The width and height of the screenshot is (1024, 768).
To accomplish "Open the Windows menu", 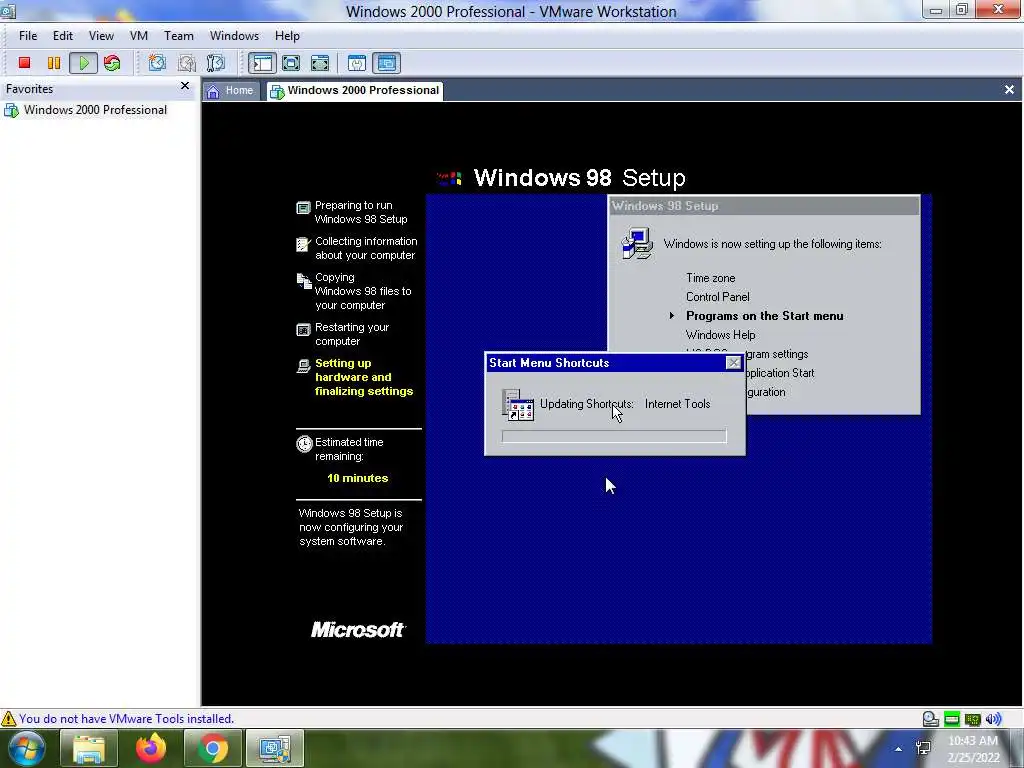I will point(234,36).
